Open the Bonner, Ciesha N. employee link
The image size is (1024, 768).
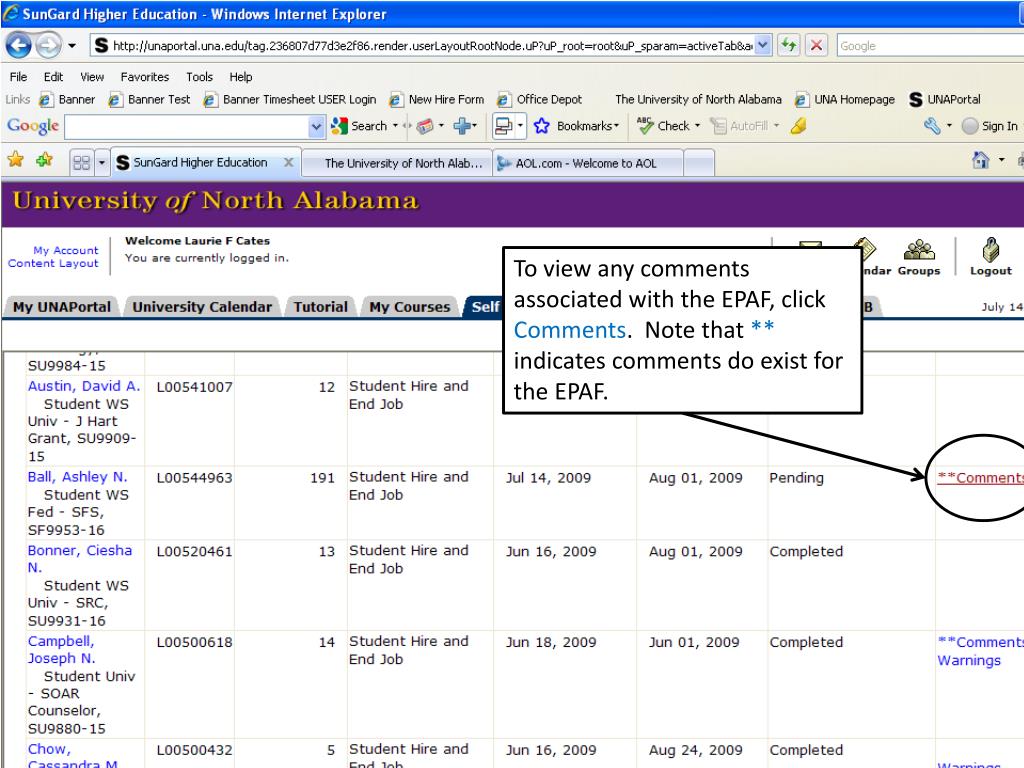(x=80, y=559)
